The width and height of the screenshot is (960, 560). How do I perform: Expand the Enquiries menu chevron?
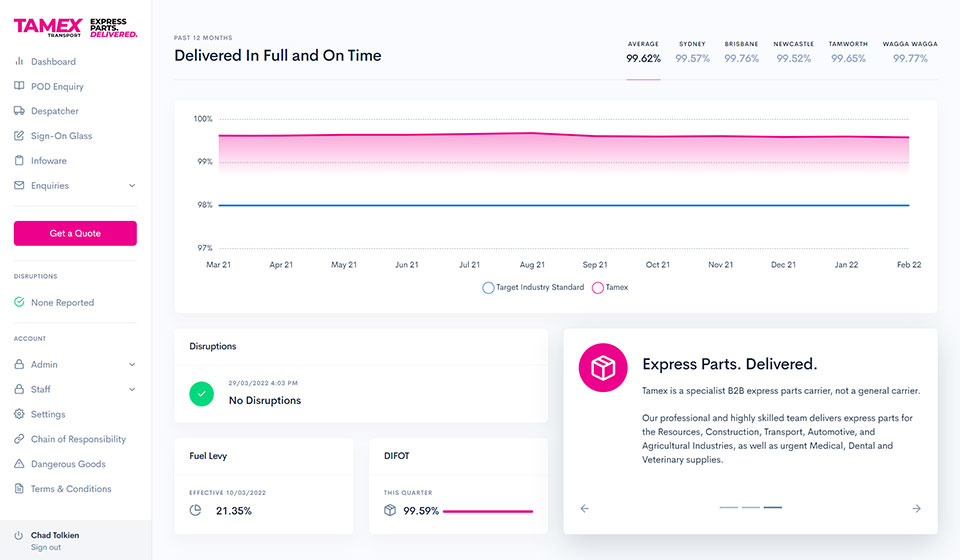click(132, 185)
